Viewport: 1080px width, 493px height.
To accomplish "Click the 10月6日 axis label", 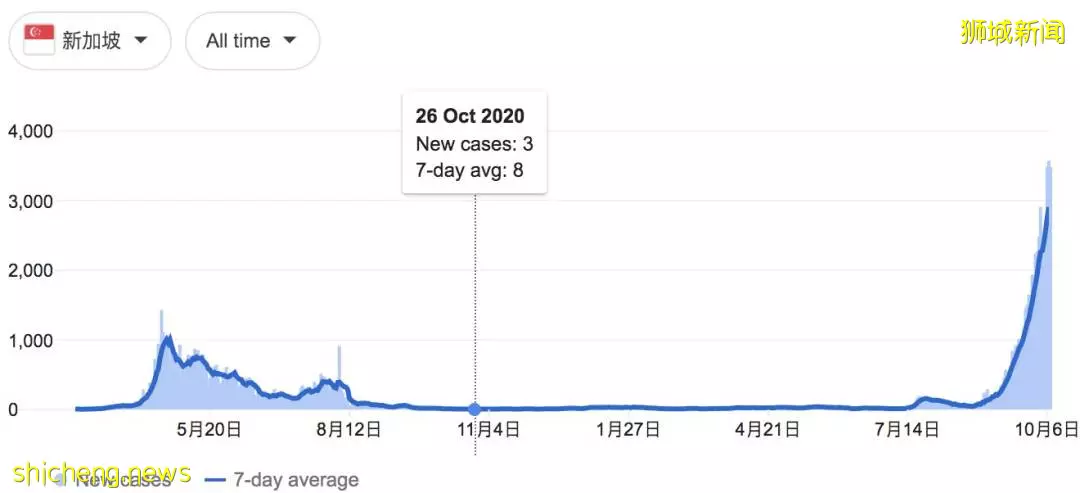I will 1047,431.
